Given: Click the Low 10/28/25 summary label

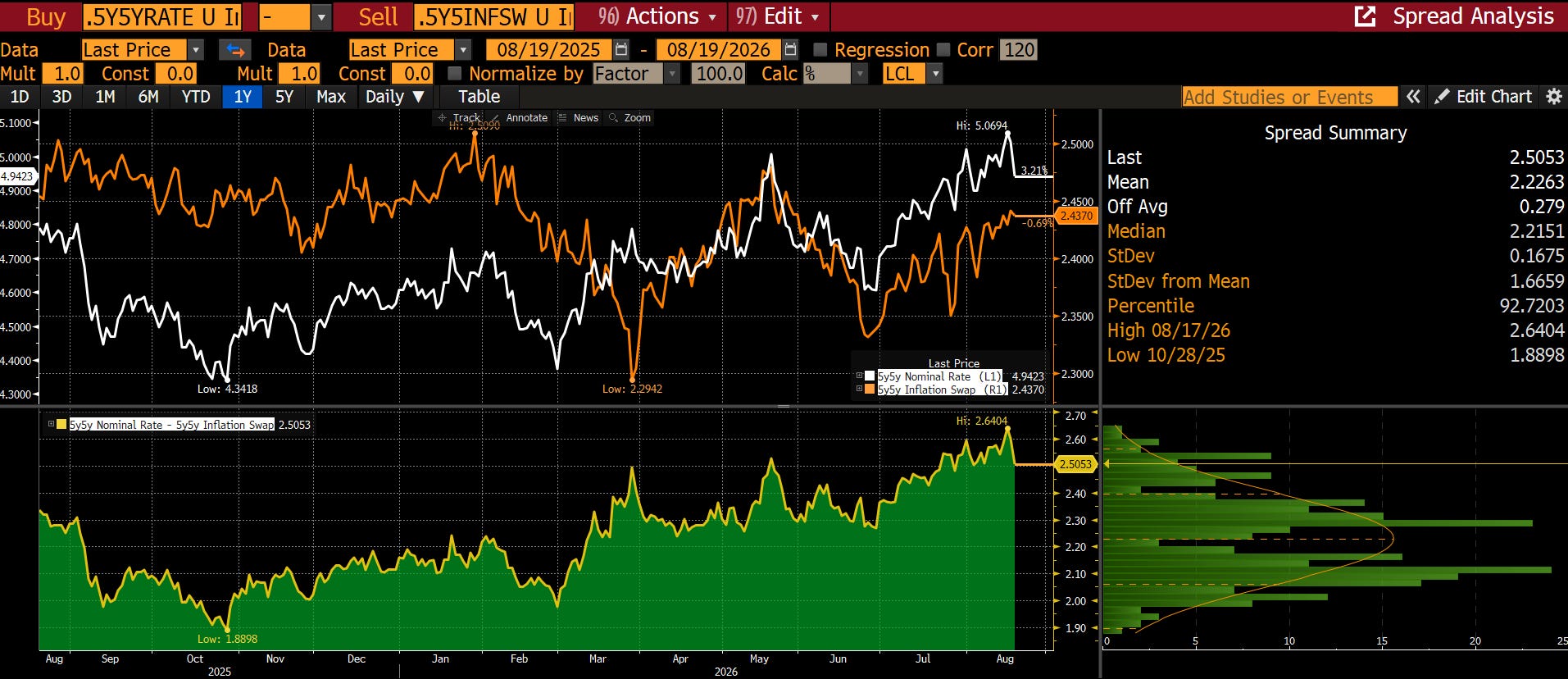Looking at the screenshot, I should click(1166, 355).
